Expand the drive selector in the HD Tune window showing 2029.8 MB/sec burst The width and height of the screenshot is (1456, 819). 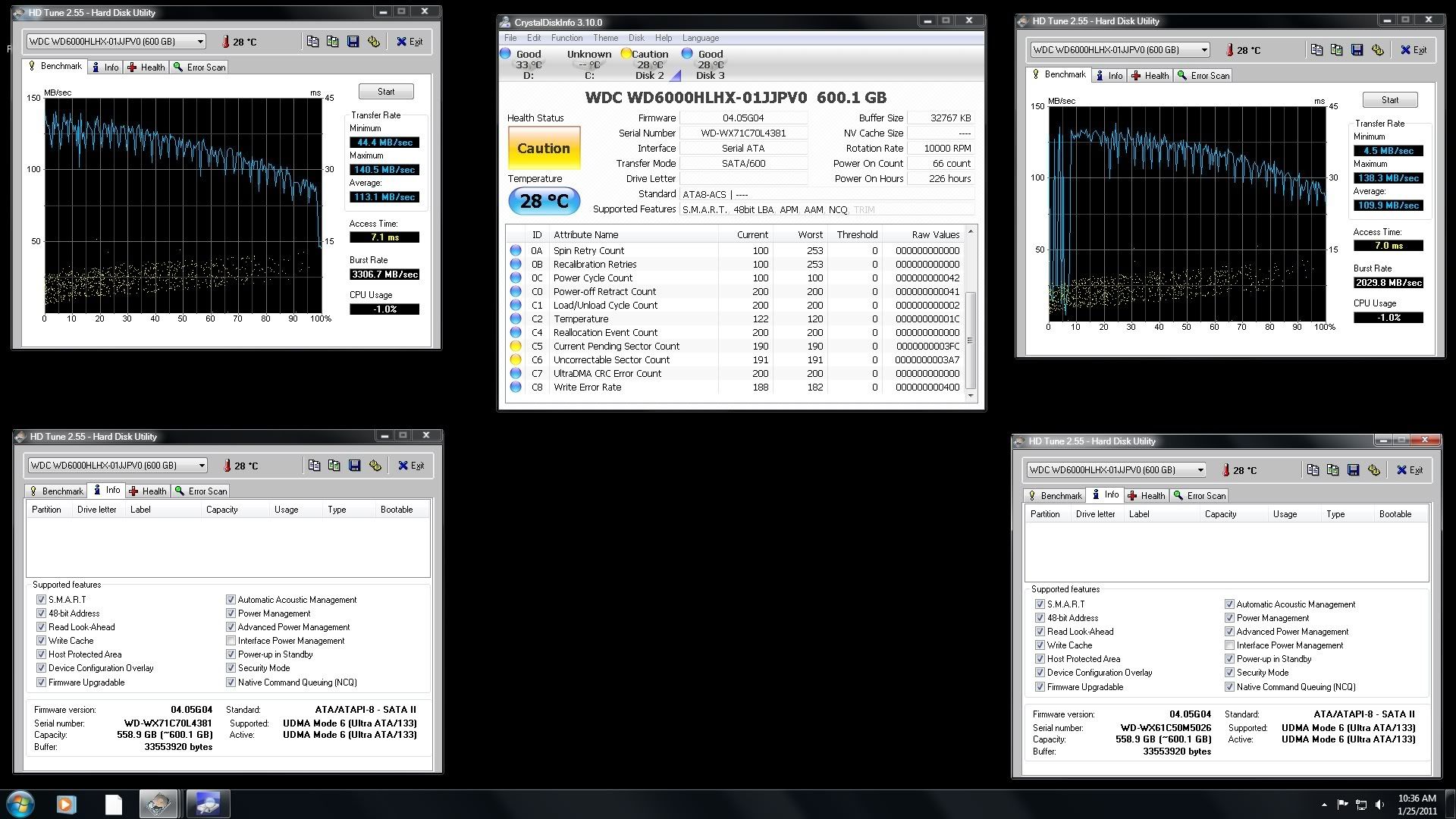pyautogui.click(x=1204, y=50)
